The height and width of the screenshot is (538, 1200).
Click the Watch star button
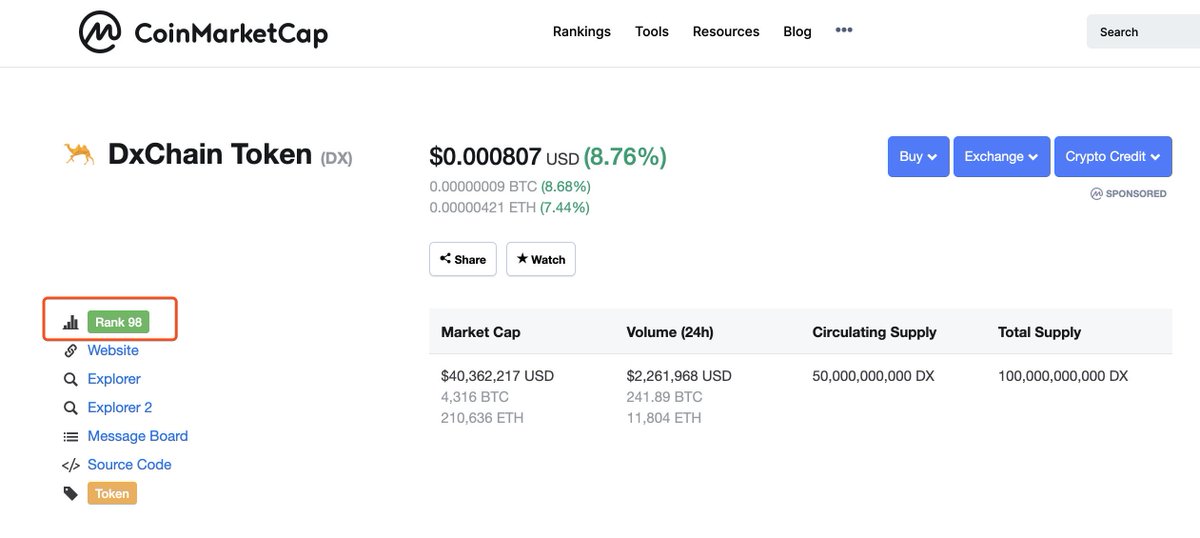pos(541,259)
